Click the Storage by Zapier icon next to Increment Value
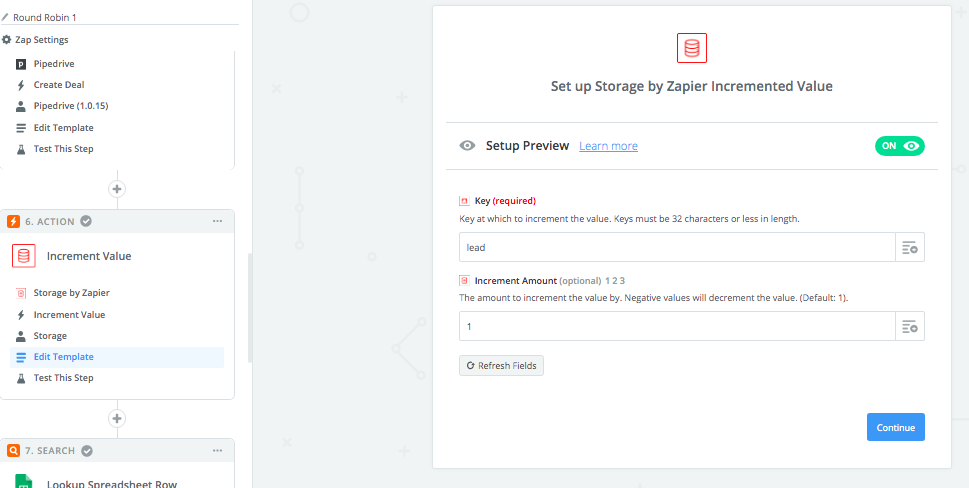 (23, 256)
